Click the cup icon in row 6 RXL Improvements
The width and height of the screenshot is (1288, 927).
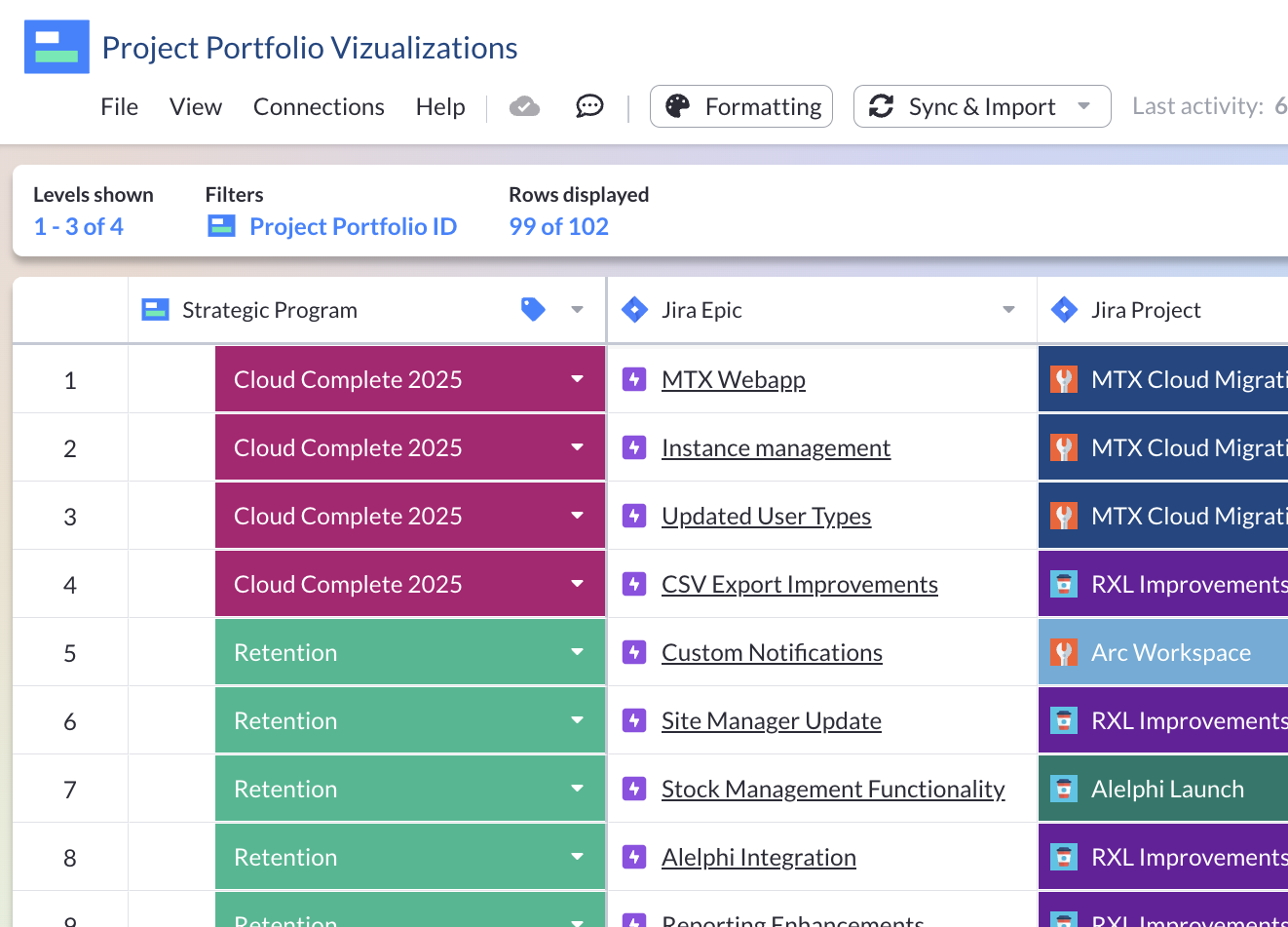[x=1064, y=720]
